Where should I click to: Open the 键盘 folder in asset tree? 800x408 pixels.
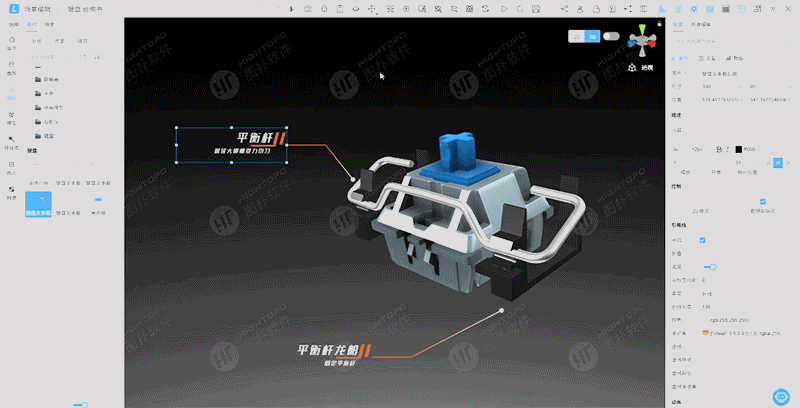[x=44, y=136]
